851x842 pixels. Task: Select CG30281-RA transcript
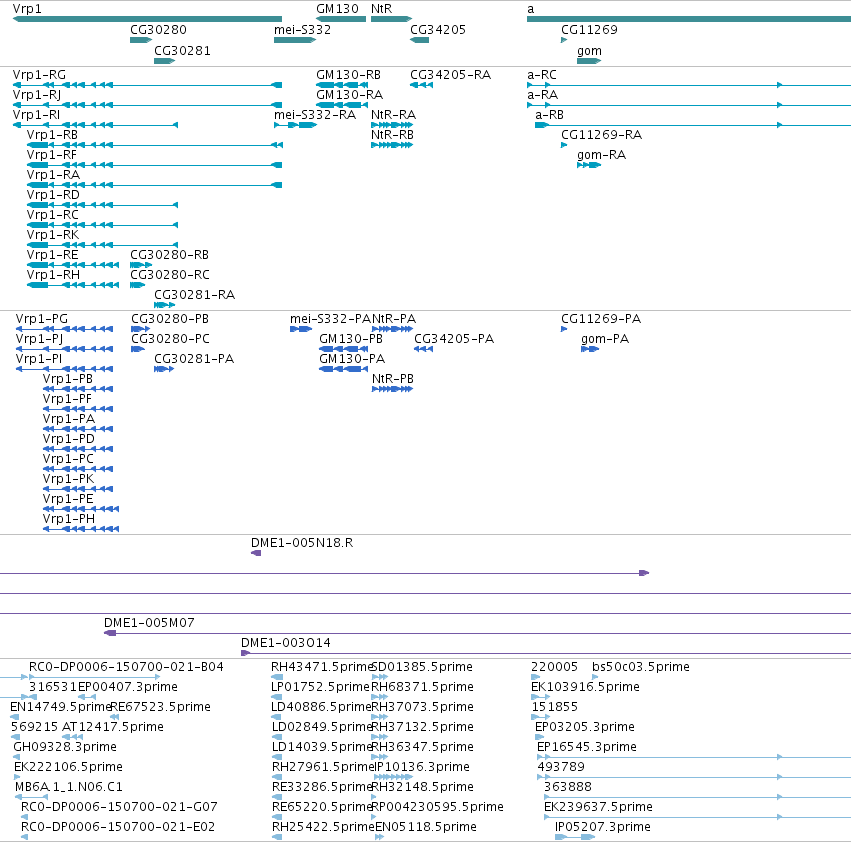164,305
